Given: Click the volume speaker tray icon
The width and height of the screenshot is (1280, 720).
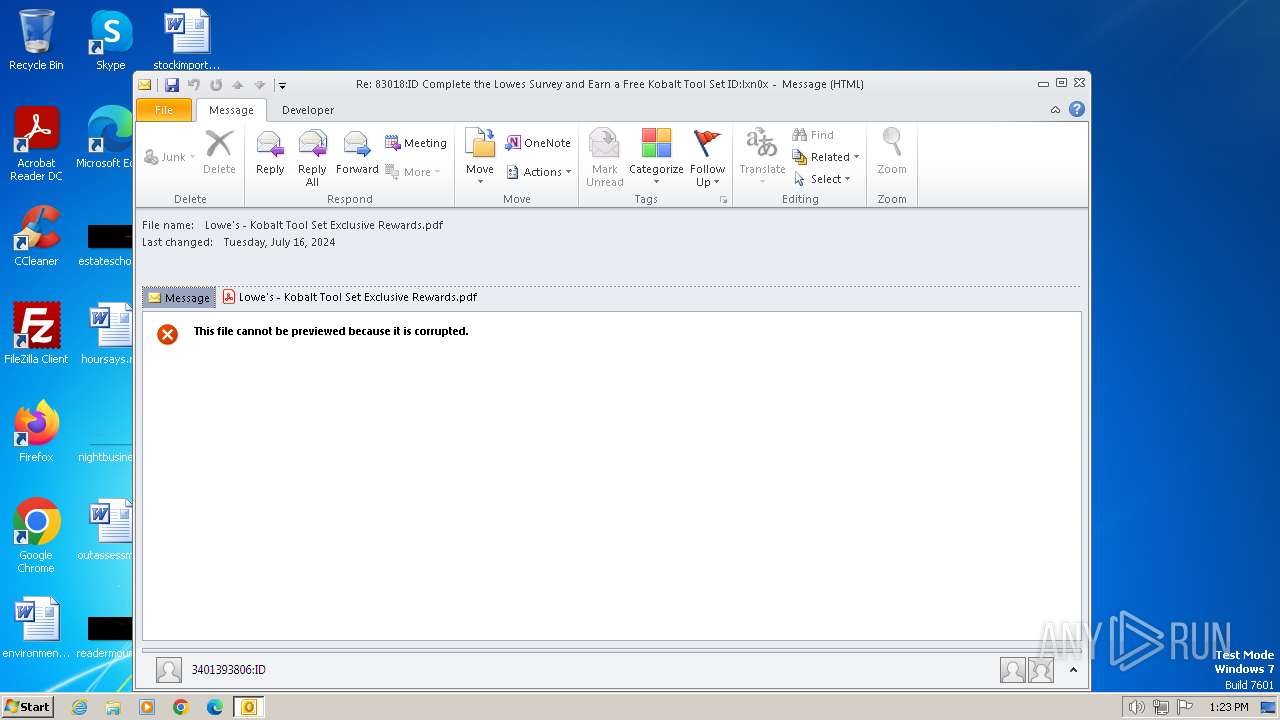Looking at the screenshot, I should 1136,707.
